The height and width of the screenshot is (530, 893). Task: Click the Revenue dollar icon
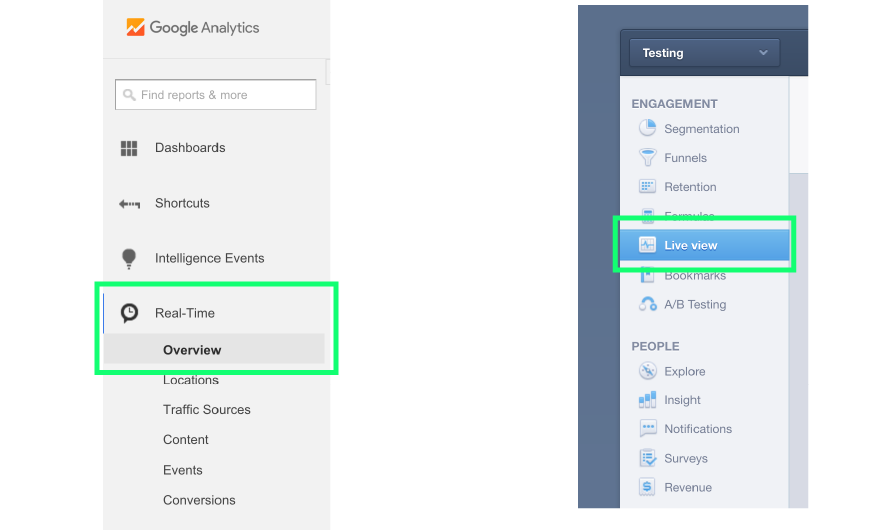pyautogui.click(x=647, y=487)
